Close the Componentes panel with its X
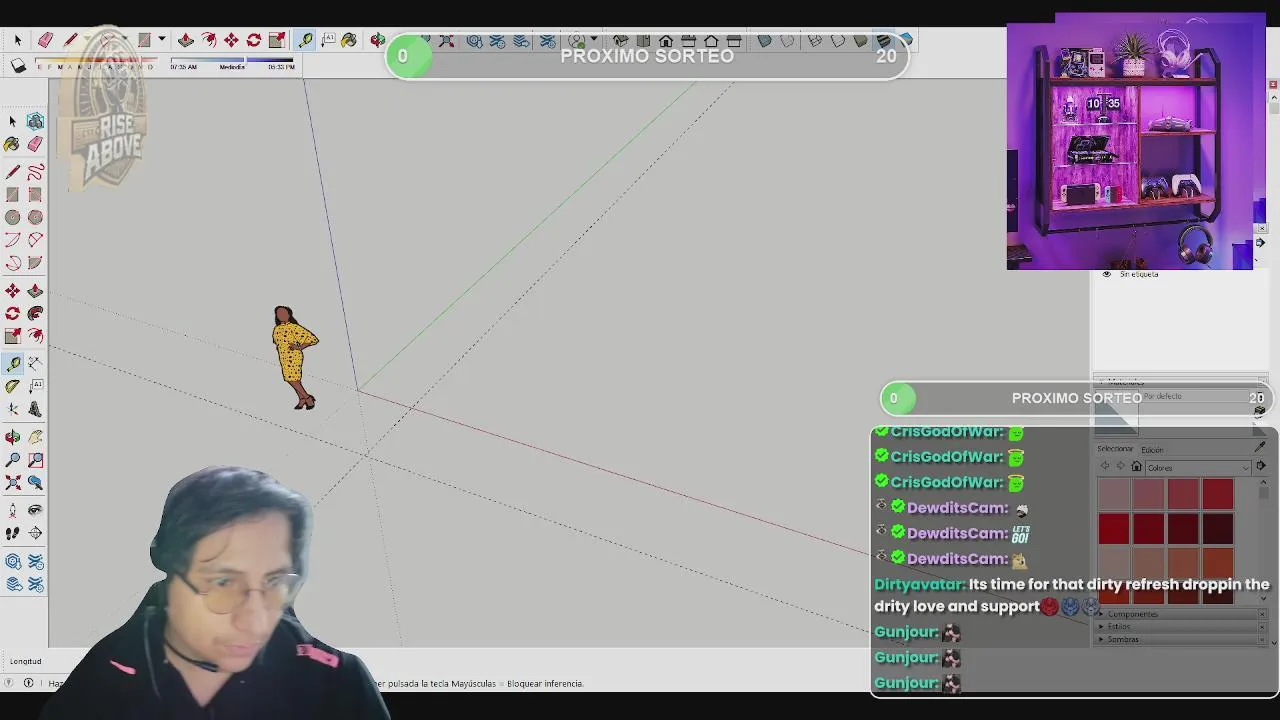 (1262, 614)
